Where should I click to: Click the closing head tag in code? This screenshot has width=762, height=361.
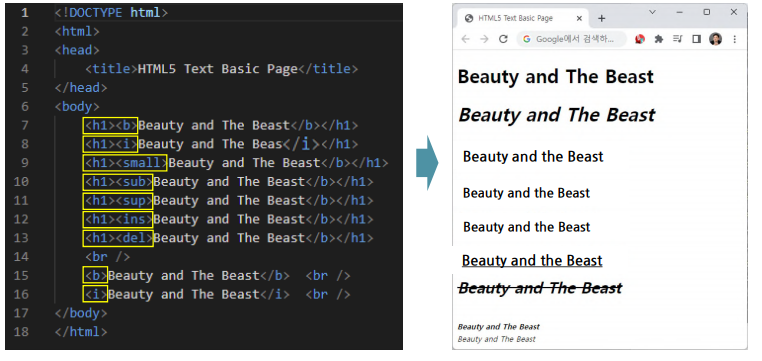point(81,88)
